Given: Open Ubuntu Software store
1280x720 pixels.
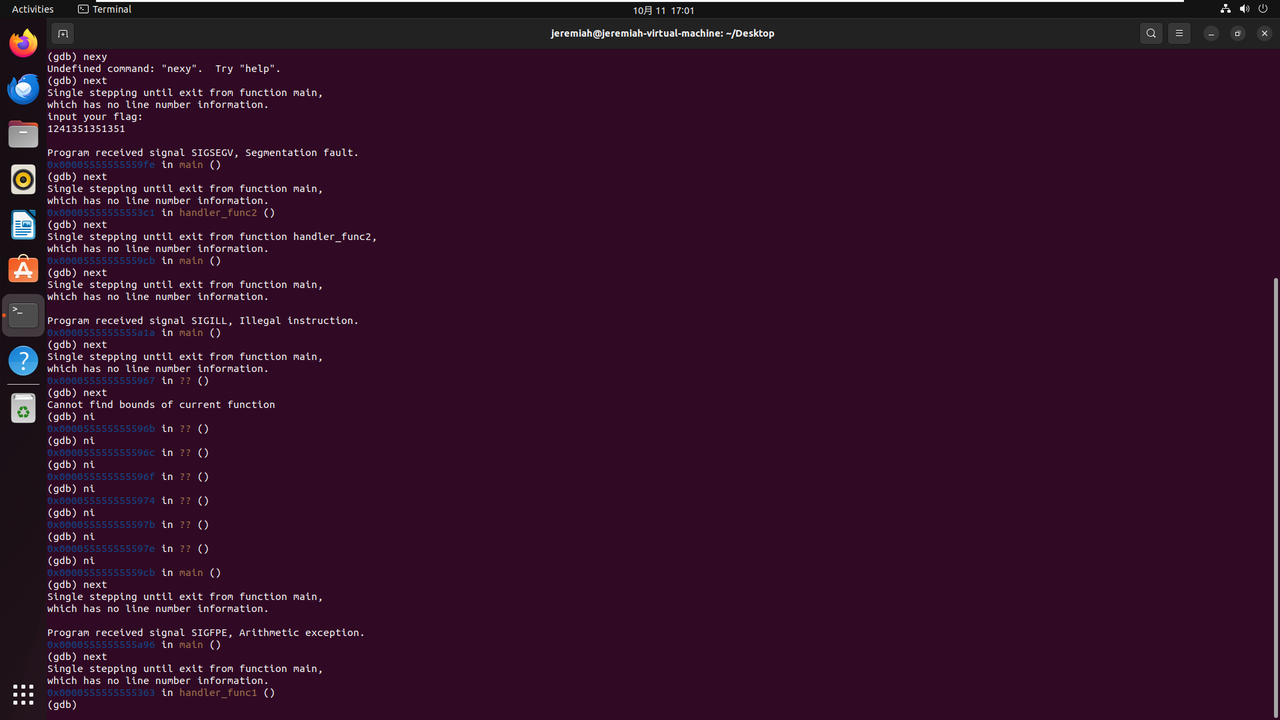Looking at the screenshot, I should [23, 270].
